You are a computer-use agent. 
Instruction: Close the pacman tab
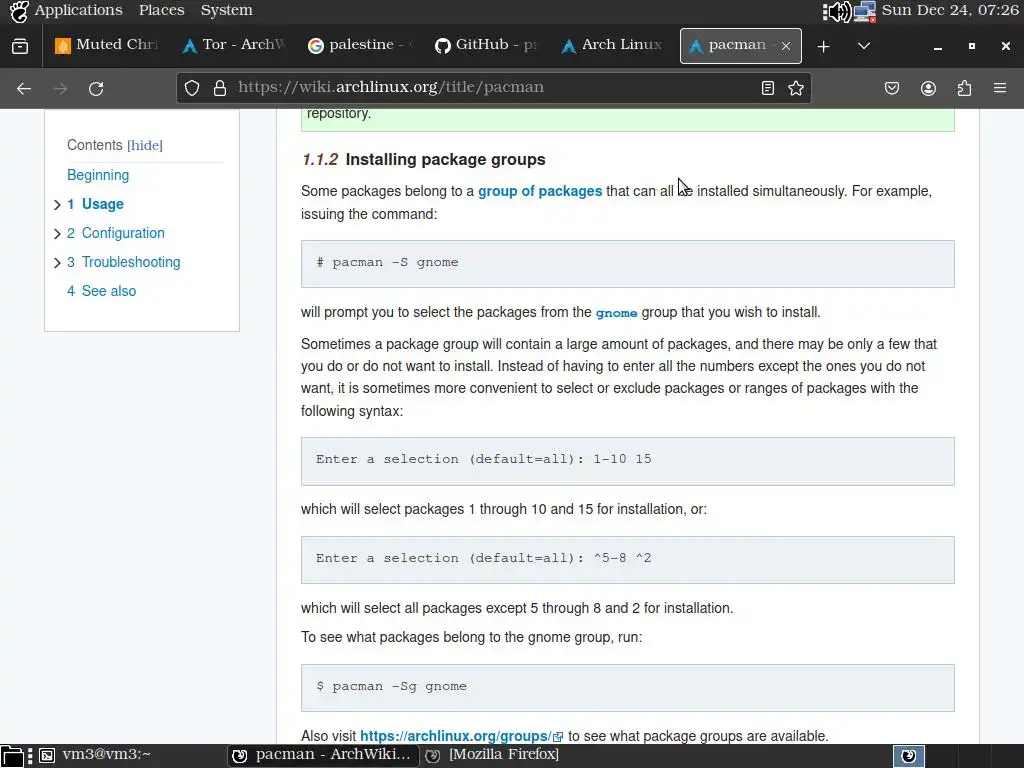(786, 46)
